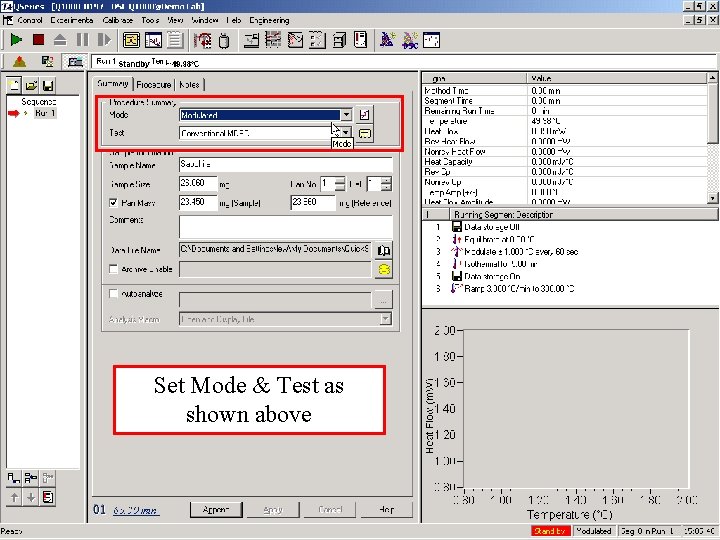Open the real-time plot view icon
This screenshot has height=540, width=720.
tap(153, 40)
